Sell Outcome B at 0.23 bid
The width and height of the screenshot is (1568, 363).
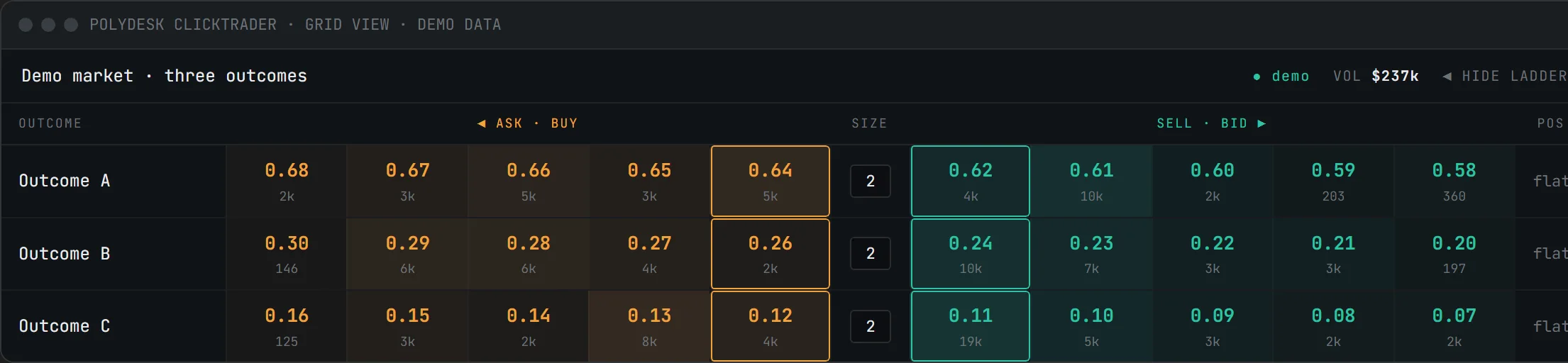pyautogui.click(x=1091, y=254)
